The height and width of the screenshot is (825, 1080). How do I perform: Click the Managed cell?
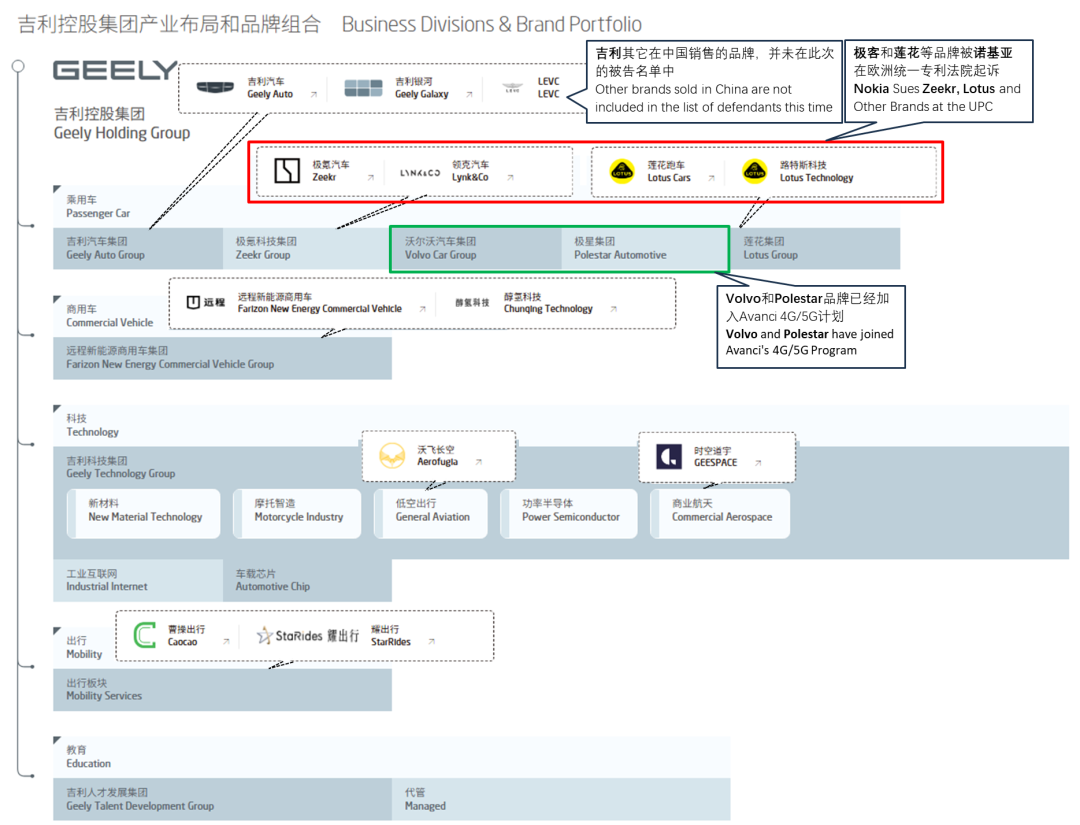click(561, 800)
